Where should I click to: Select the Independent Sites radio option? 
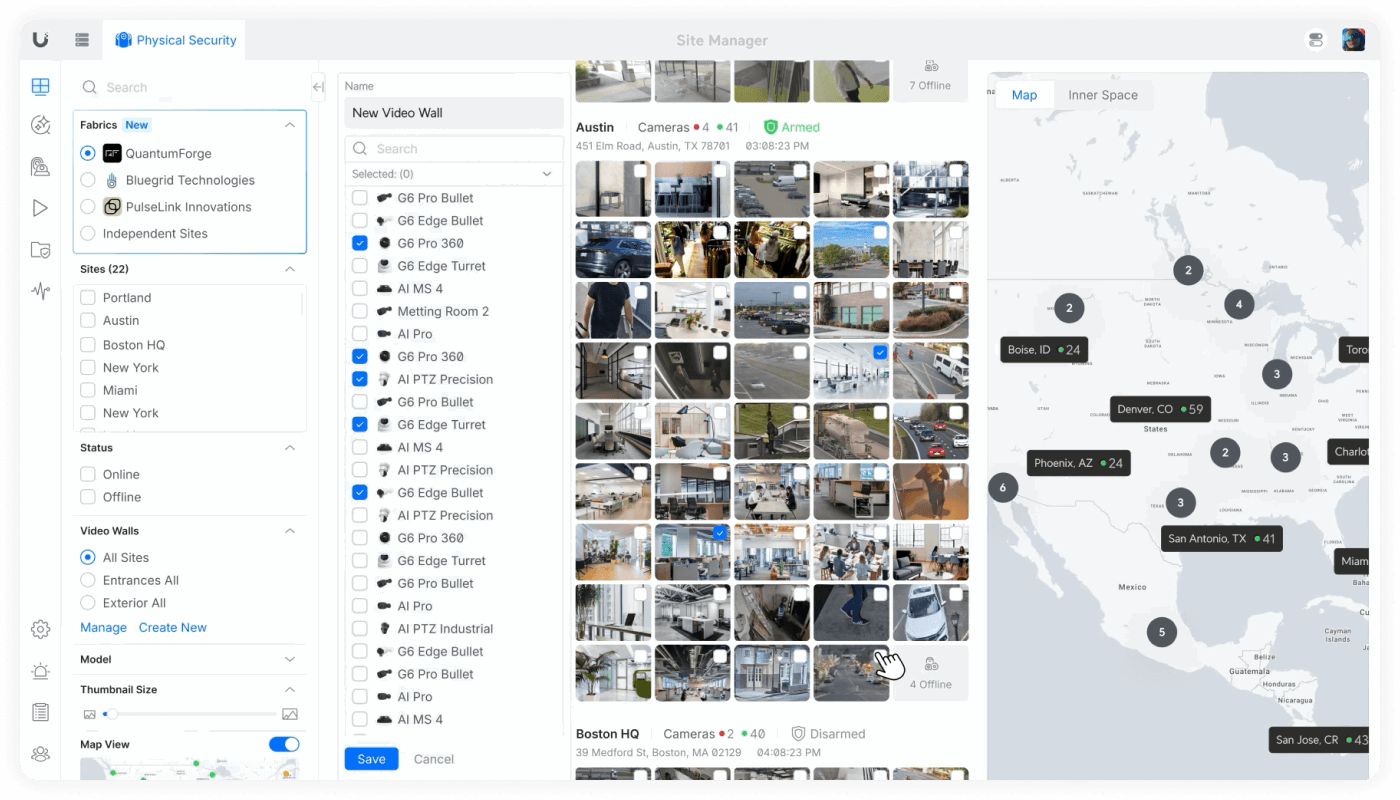[x=88, y=233]
